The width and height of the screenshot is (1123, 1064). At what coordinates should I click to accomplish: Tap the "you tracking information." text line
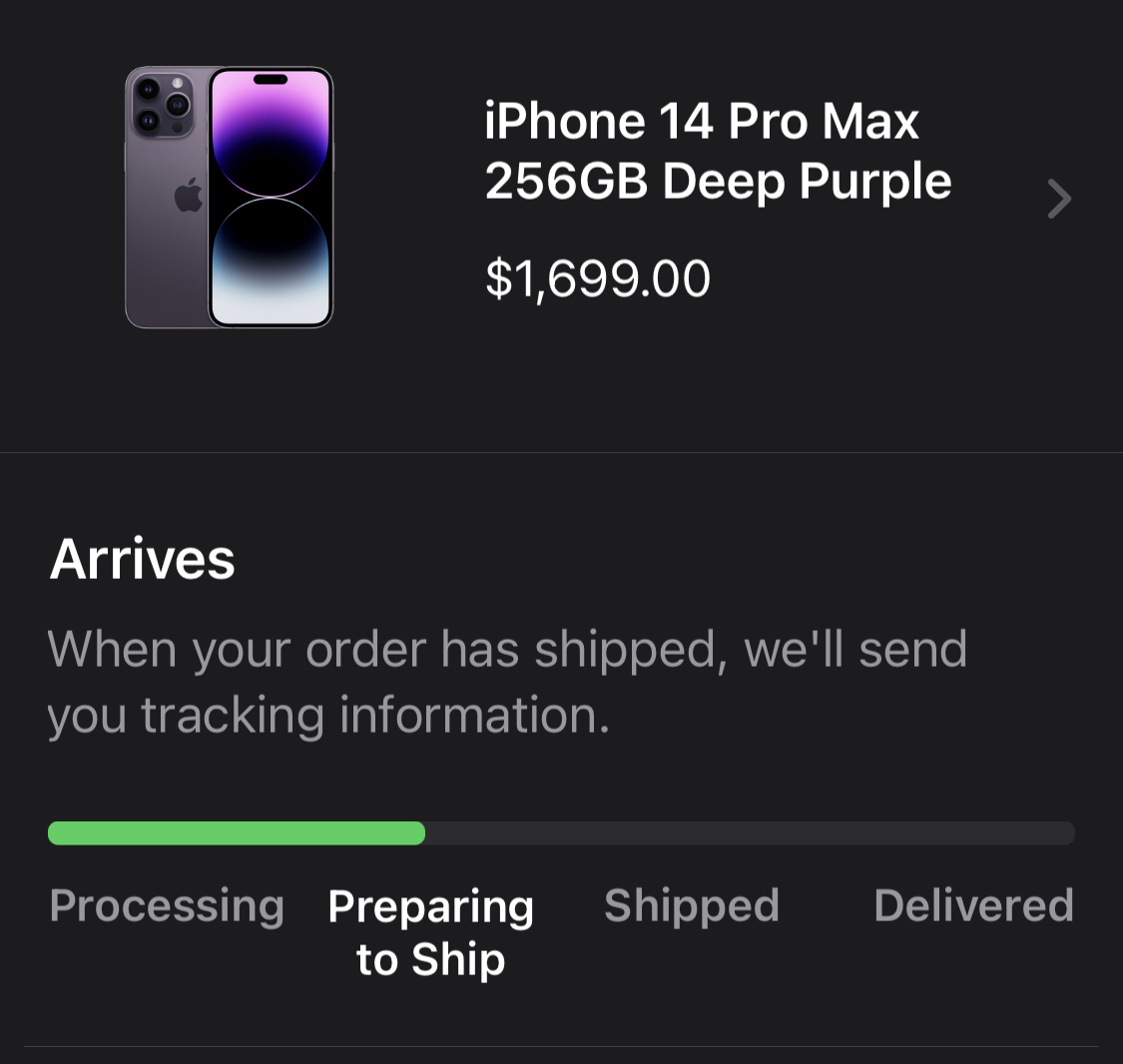click(328, 716)
